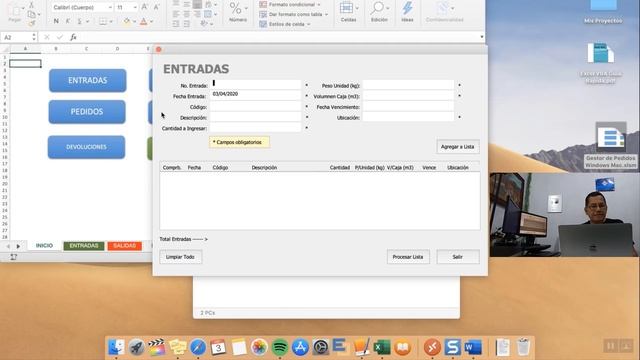The image size is (640, 360).
Task: Click the Fecha Entrada field with 03/04/2020
Action: (256, 96)
